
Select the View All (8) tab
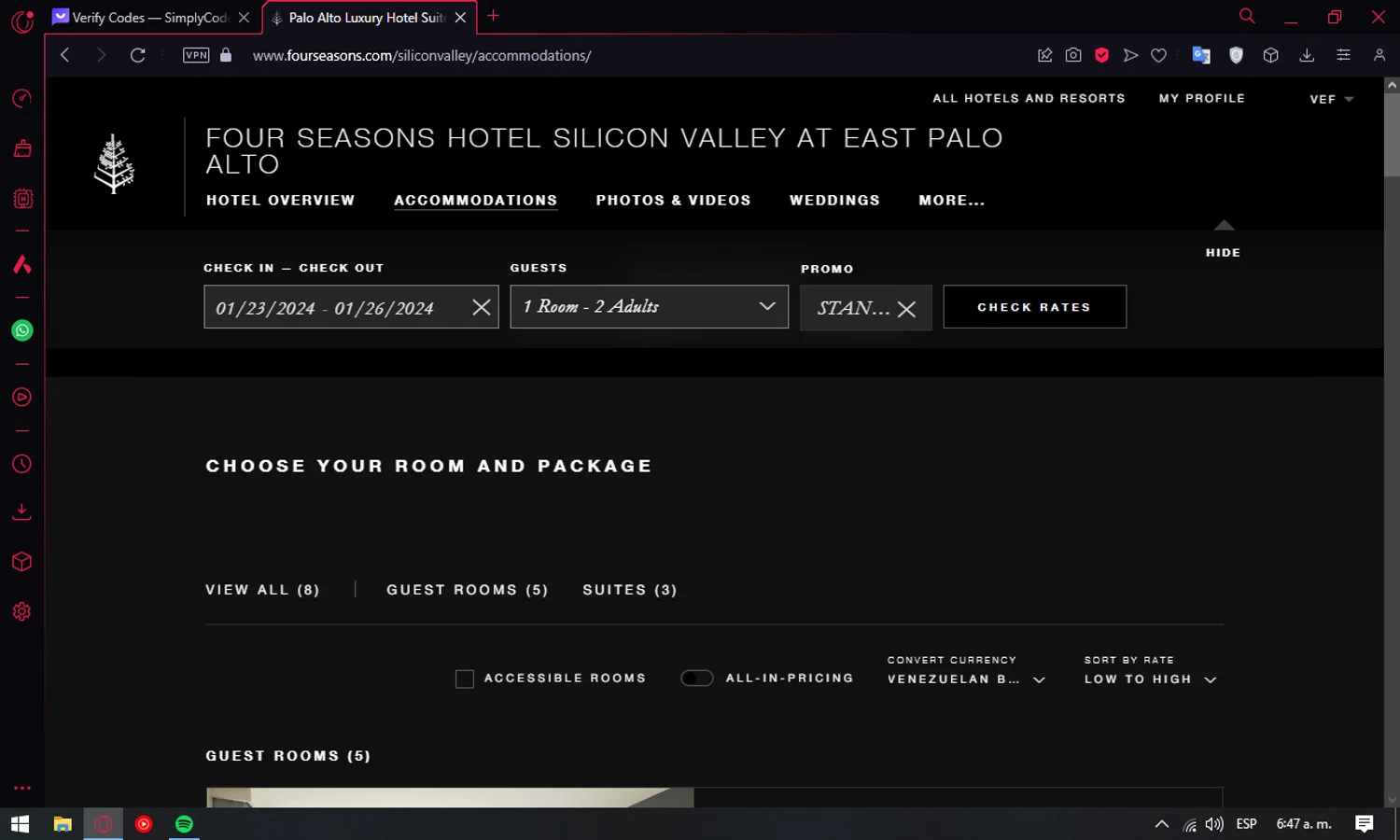click(262, 590)
